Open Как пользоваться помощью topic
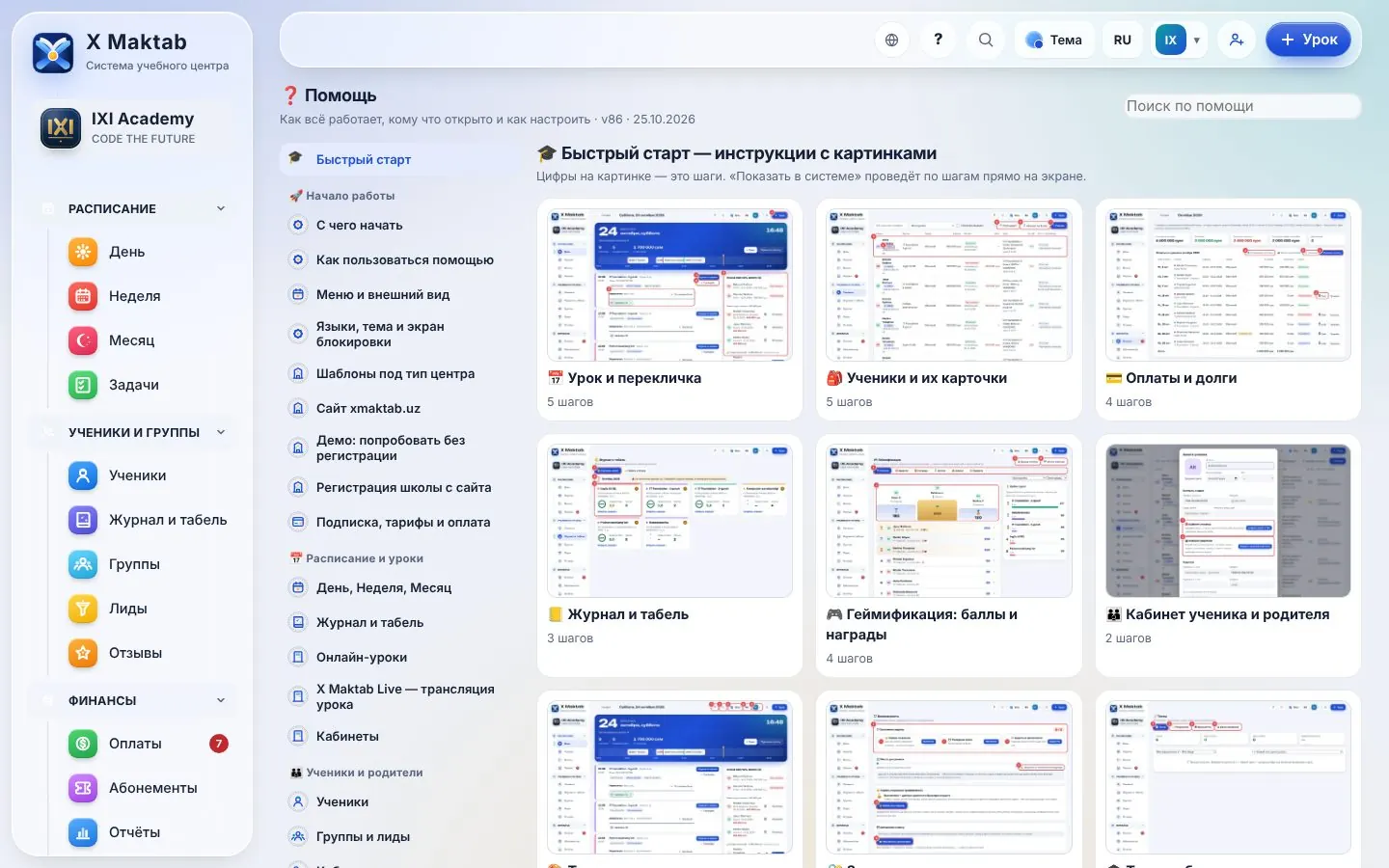The width and height of the screenshot is (1389, 868). [400, 259]
